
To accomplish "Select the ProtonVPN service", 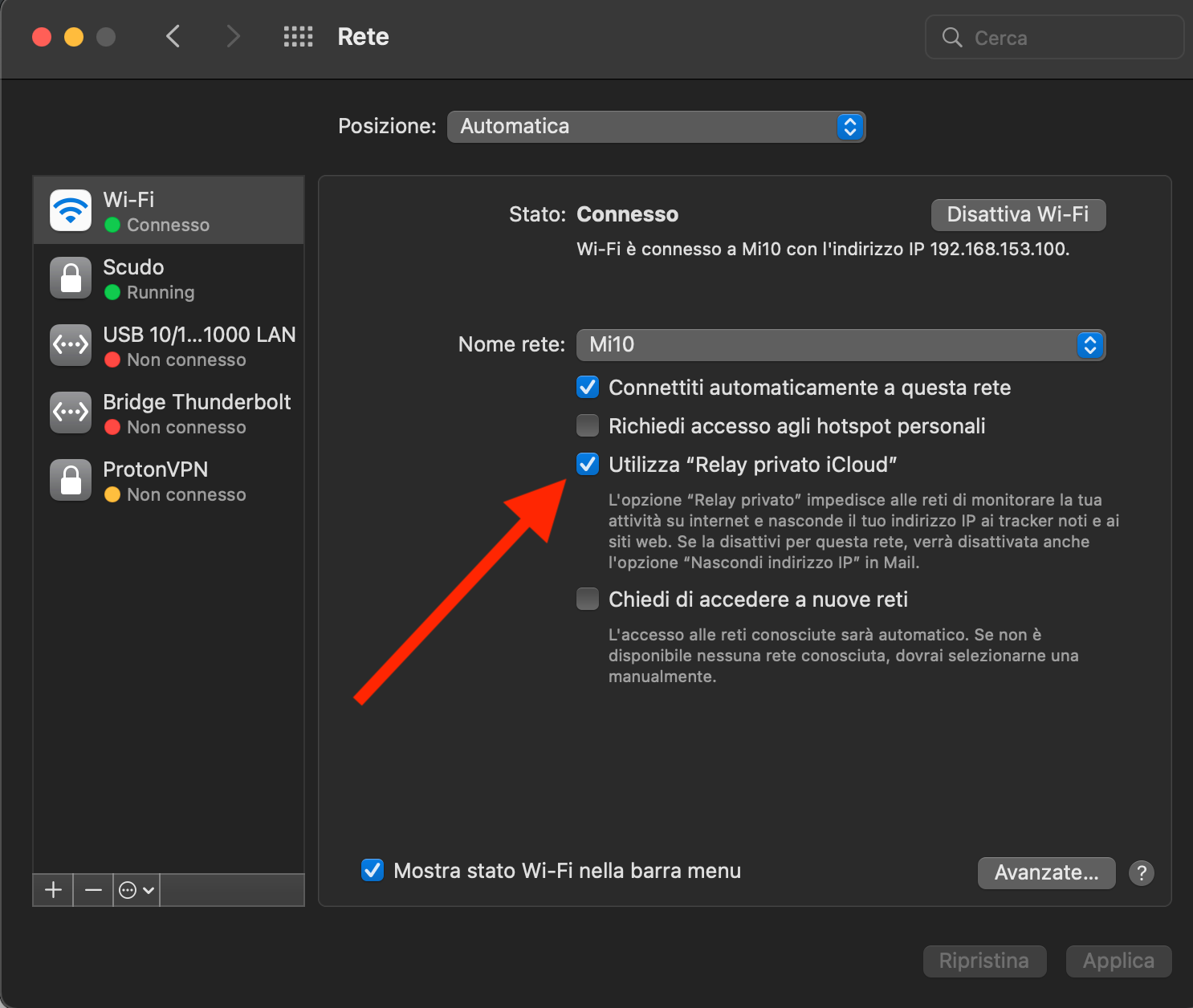I will pos(169,480).
